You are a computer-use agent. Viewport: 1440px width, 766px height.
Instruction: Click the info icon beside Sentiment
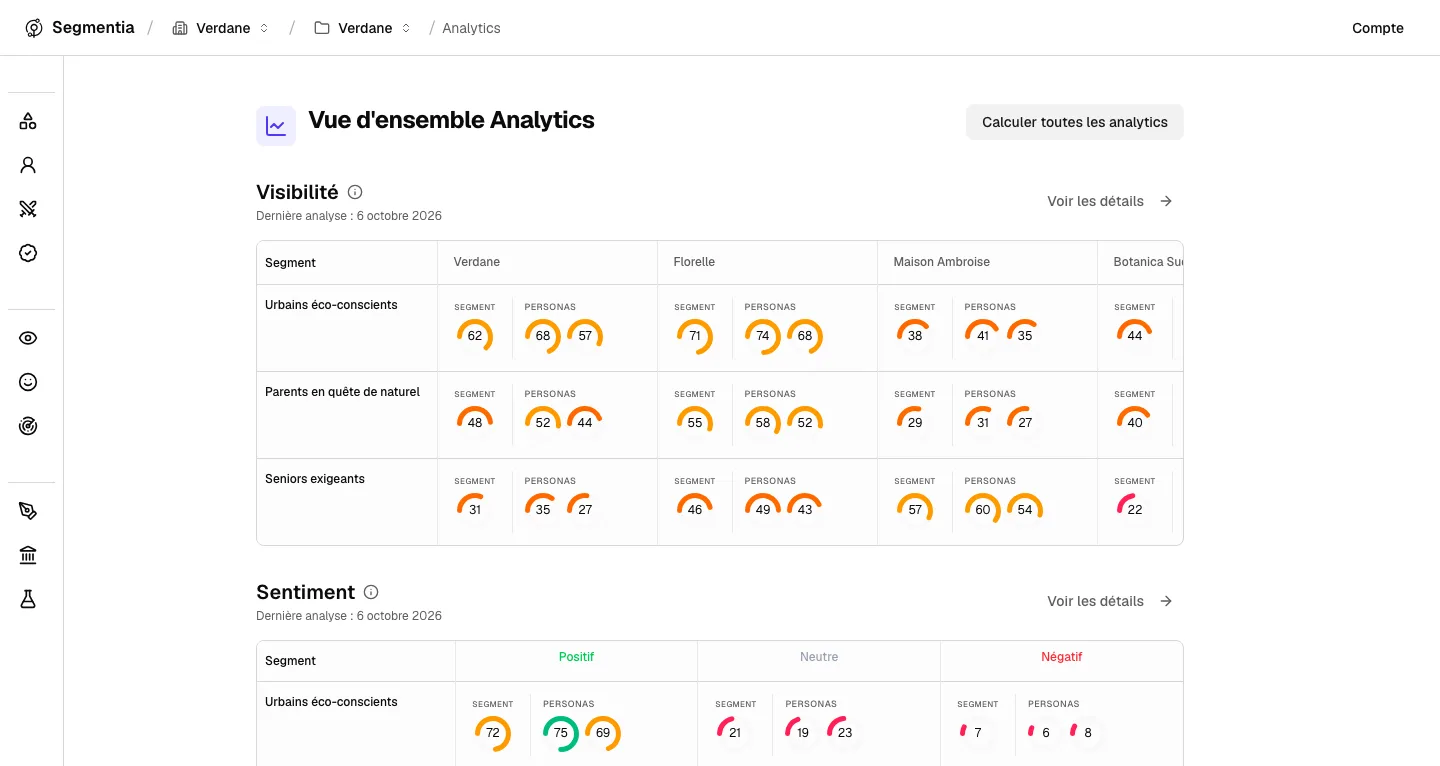[371, 592]
